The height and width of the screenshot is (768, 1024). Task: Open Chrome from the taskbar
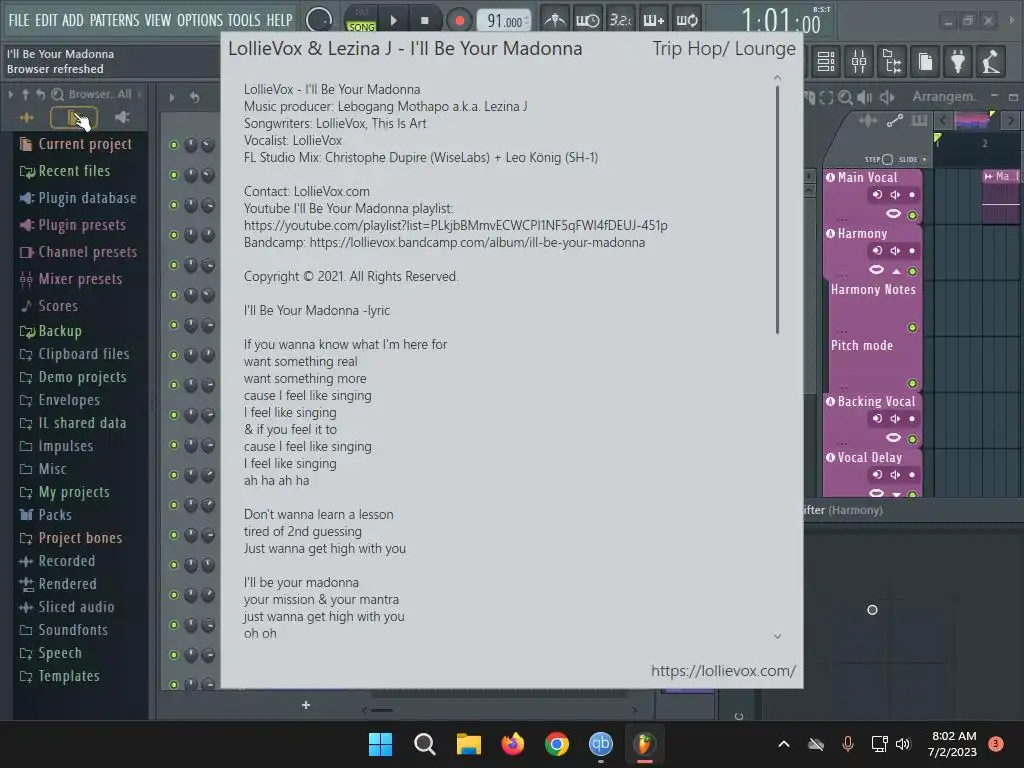(x=556, y=743)
